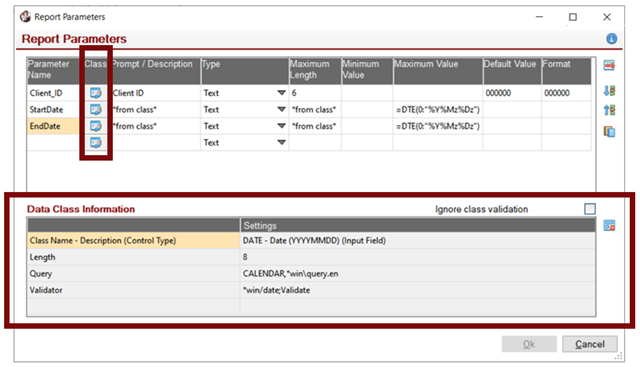This screenshot has width=640, height=367.
Task: Click StartDate's '*from class*' maximum length cell
Action: tap(315, 109)
